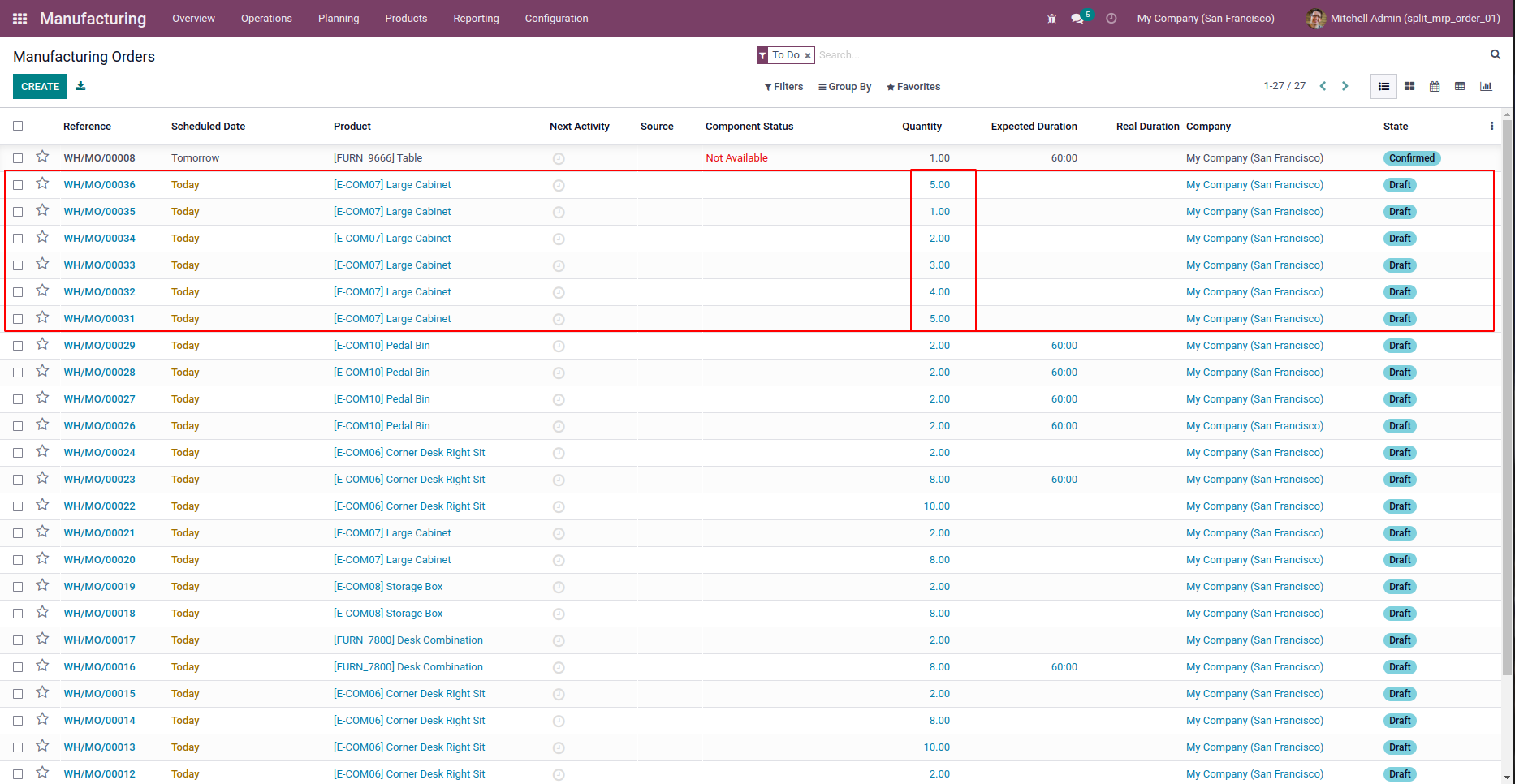Image resolution: width=1515 pixels, height=784 pixels.
Task: Expand the Group By dropdown
Action: click(844, 87)
